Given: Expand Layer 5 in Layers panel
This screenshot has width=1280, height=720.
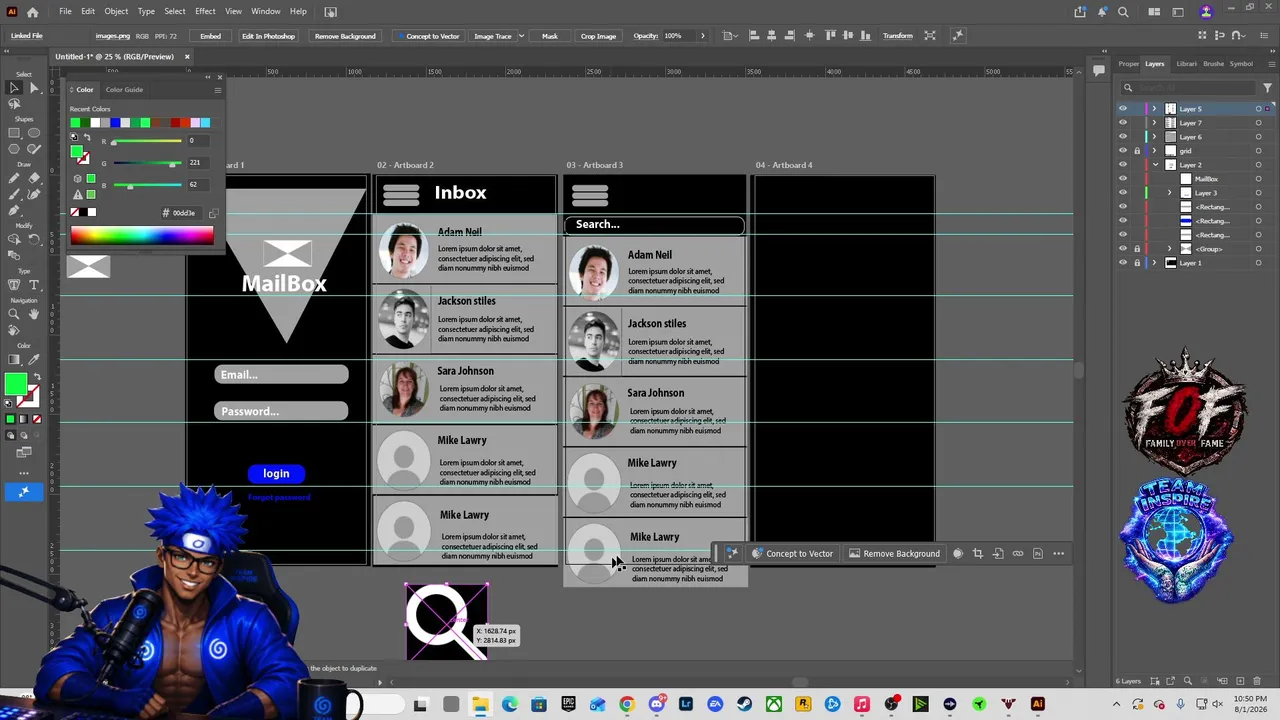Looking at the screenshot, I should point(1155,109).
